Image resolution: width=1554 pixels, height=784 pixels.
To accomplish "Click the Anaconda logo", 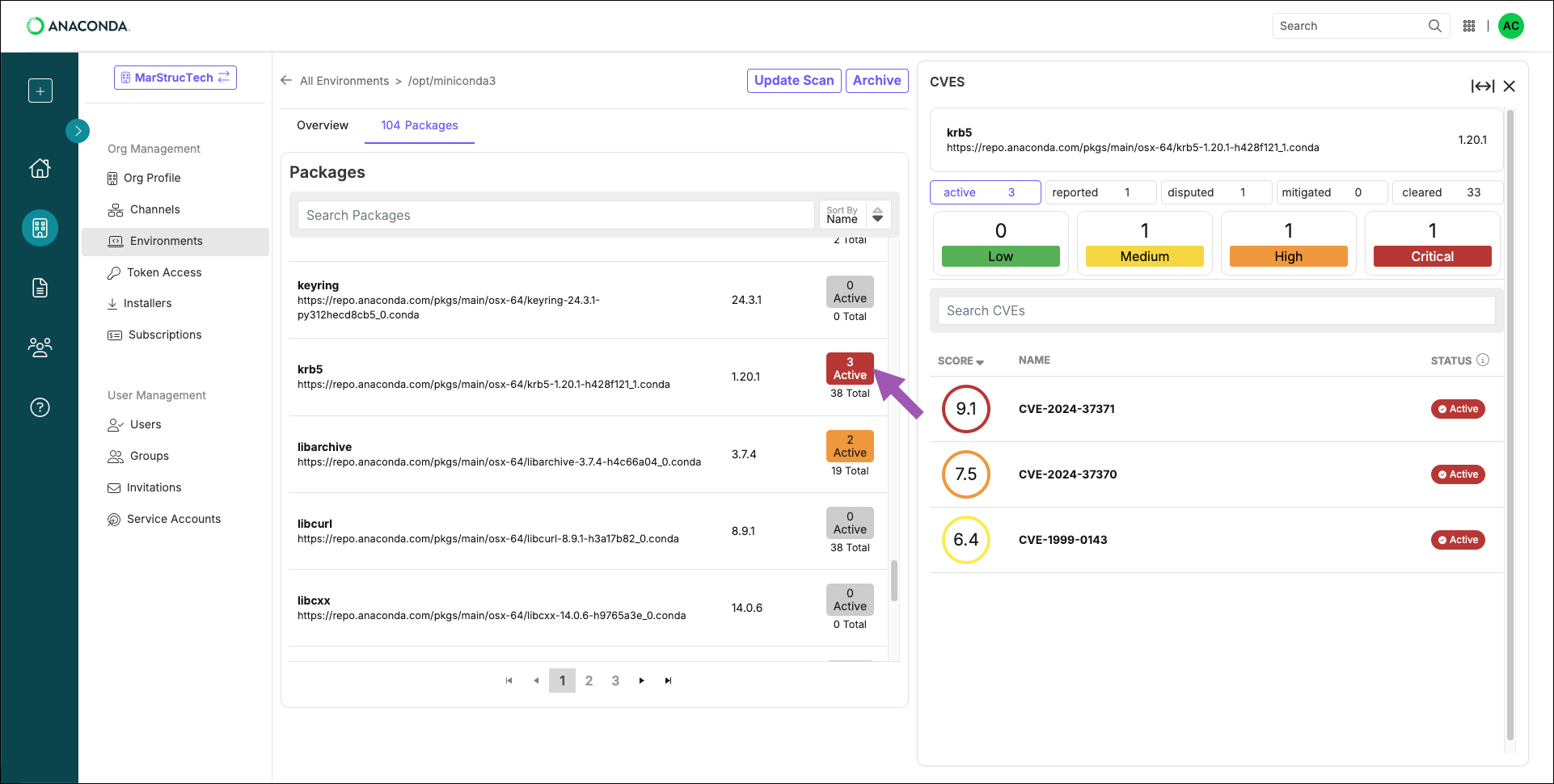I will (78, 26).
